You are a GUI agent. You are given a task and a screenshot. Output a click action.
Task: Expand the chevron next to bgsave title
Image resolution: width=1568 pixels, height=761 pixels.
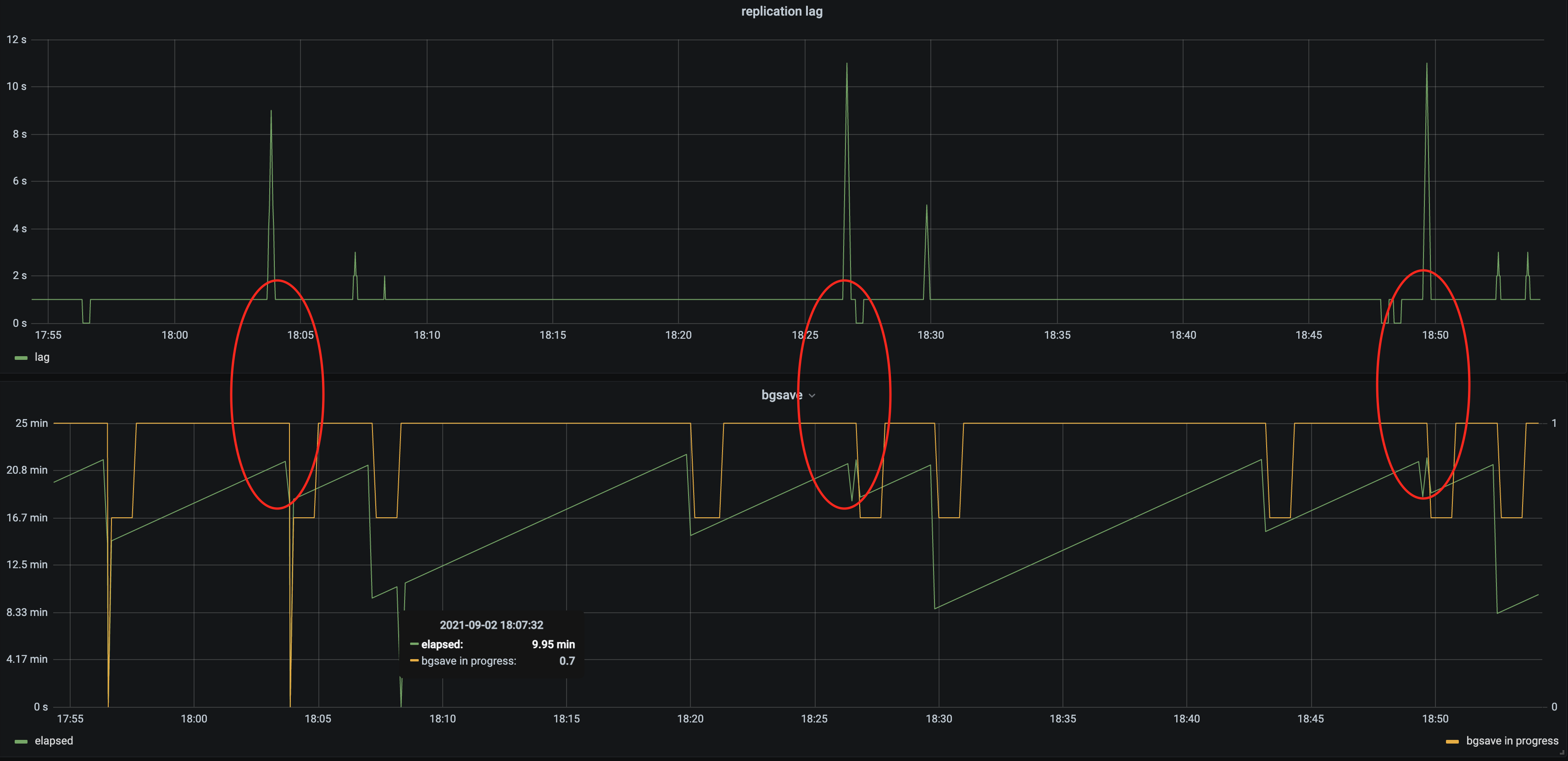click(x=812, y=396)
